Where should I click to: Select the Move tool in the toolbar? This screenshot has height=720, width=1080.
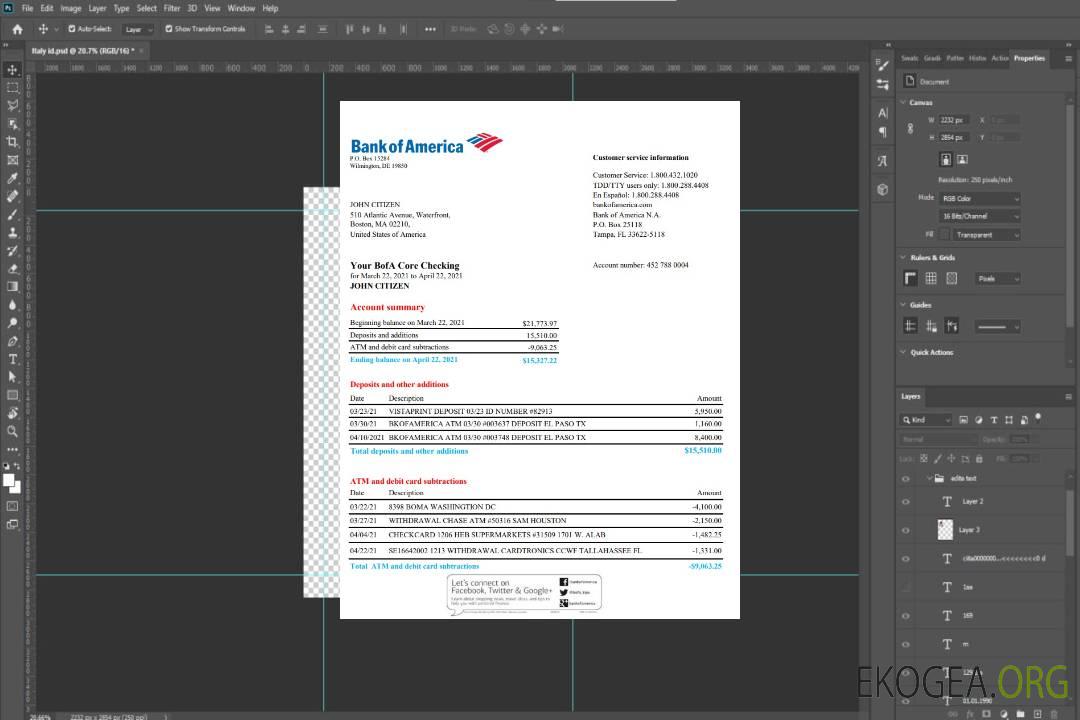12,70
